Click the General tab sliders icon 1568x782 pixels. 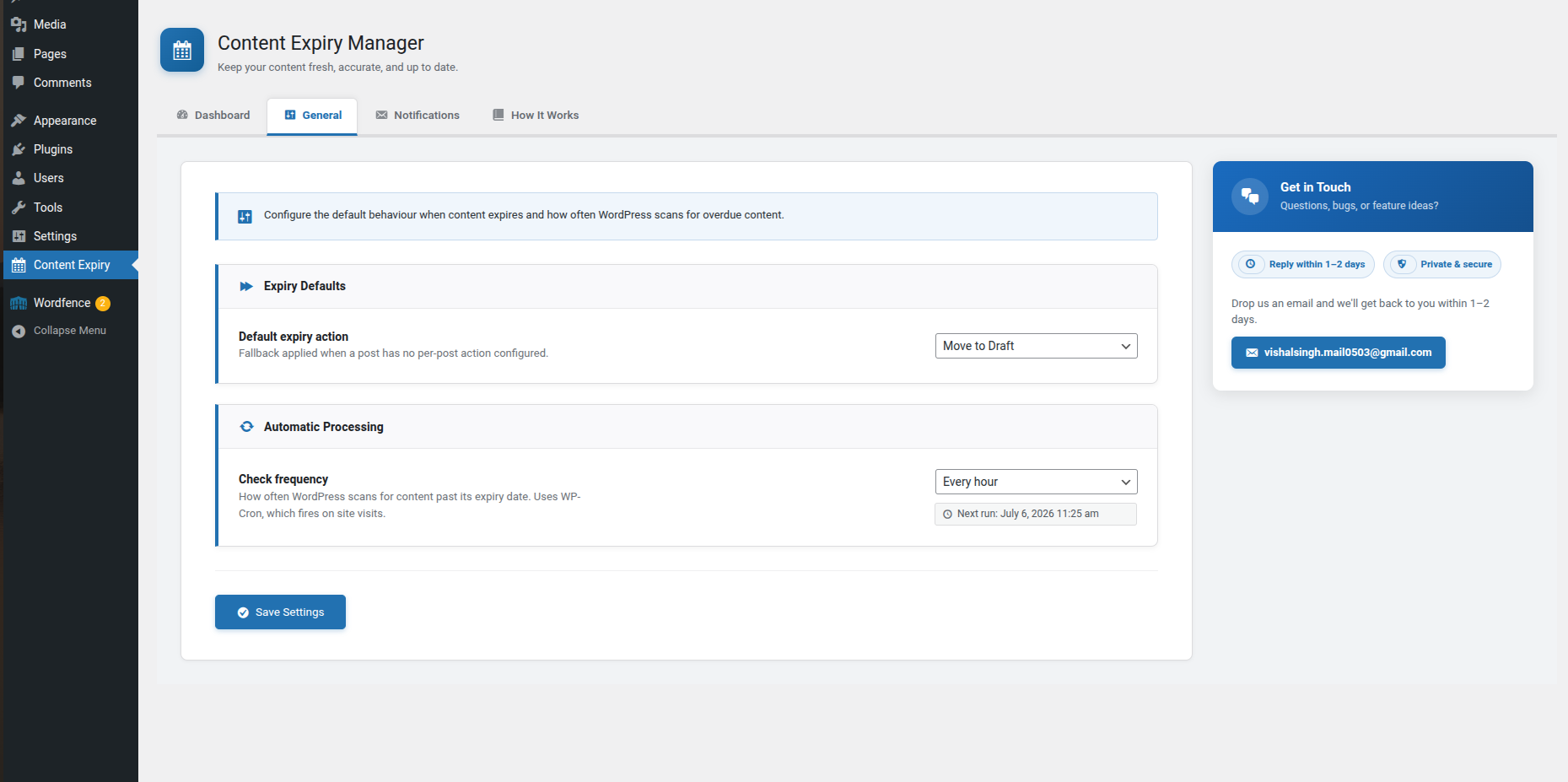point(290,115)
